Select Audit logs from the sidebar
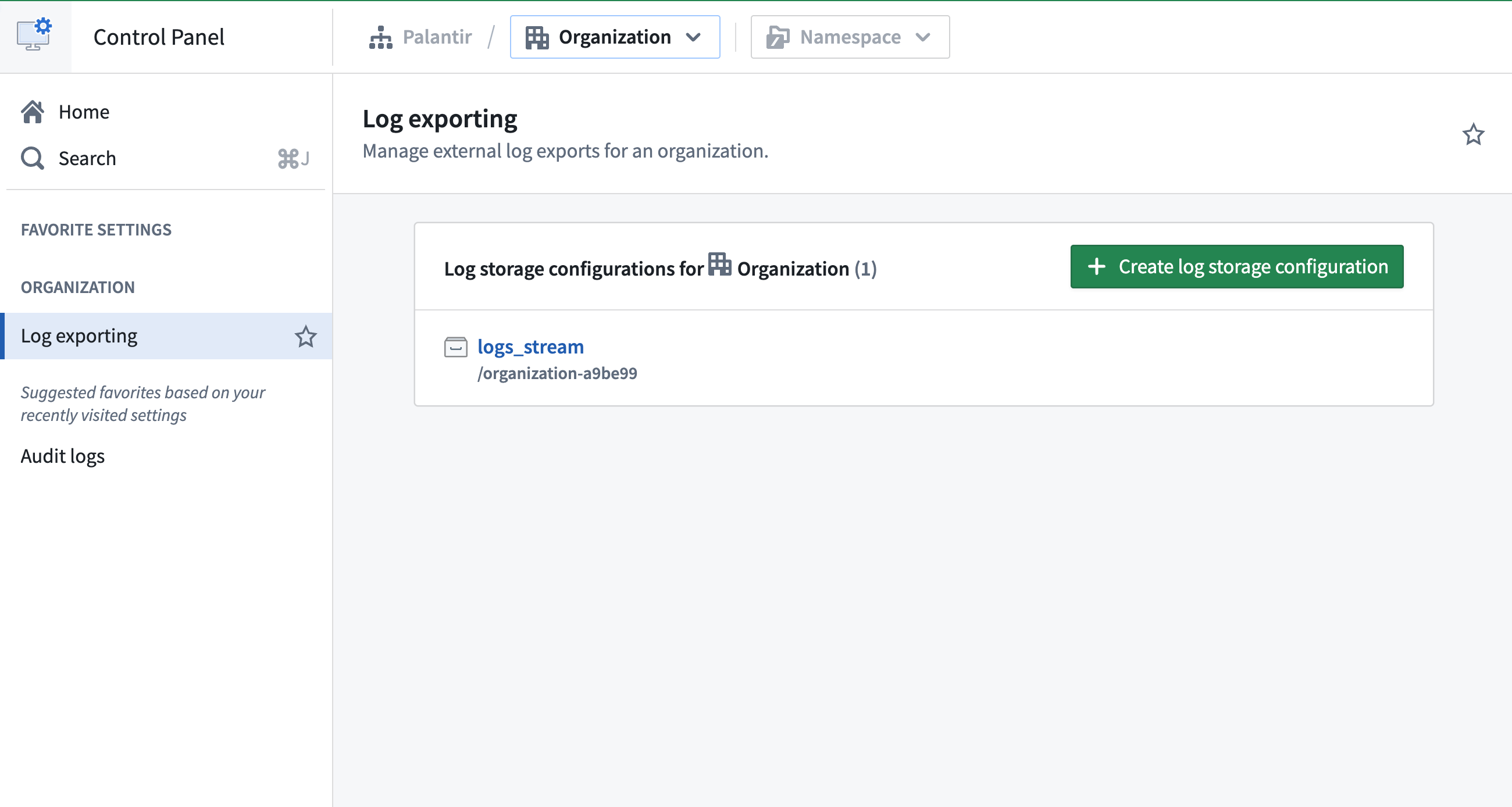 [x=62, y=455]
